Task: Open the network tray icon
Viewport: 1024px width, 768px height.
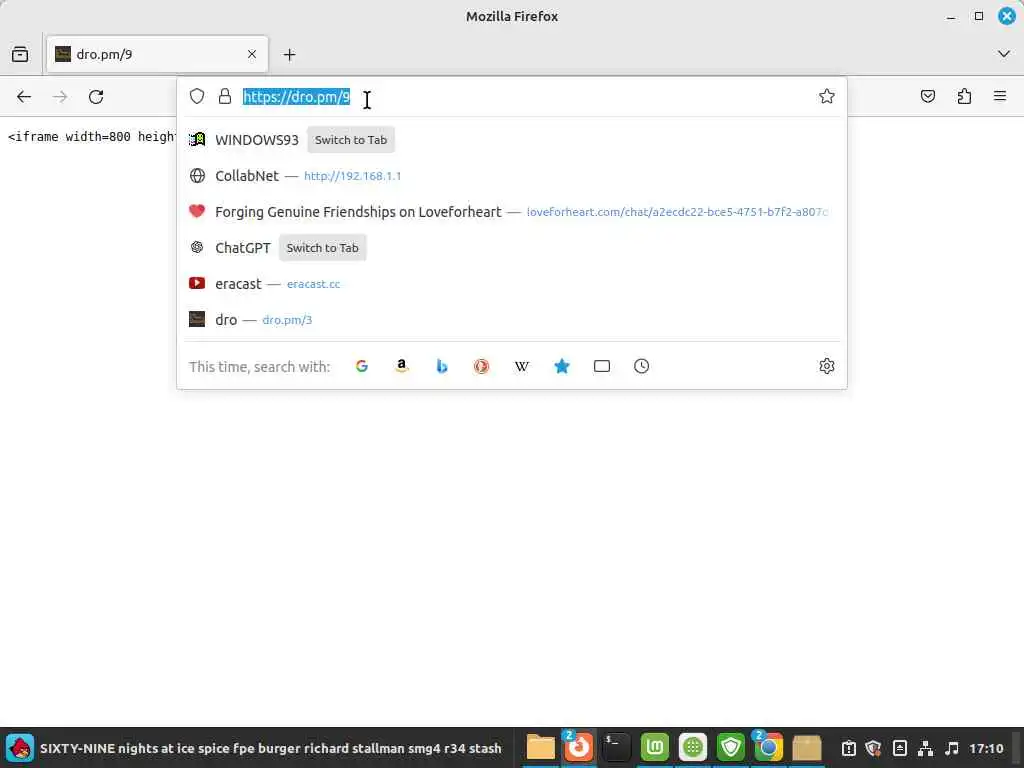Action: (x=925, y=748)
